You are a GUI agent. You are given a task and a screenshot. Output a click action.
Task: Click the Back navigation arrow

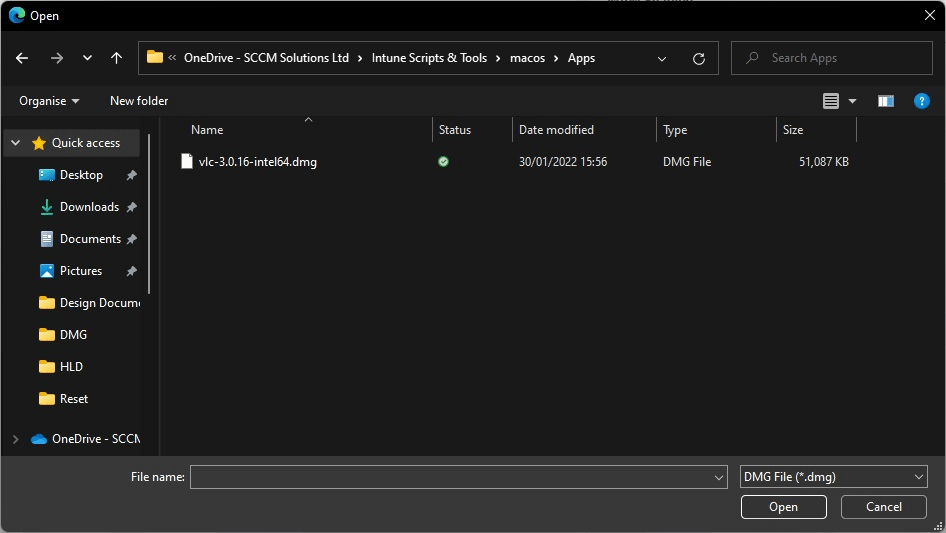pyautogui.click(x=22, y=58)
